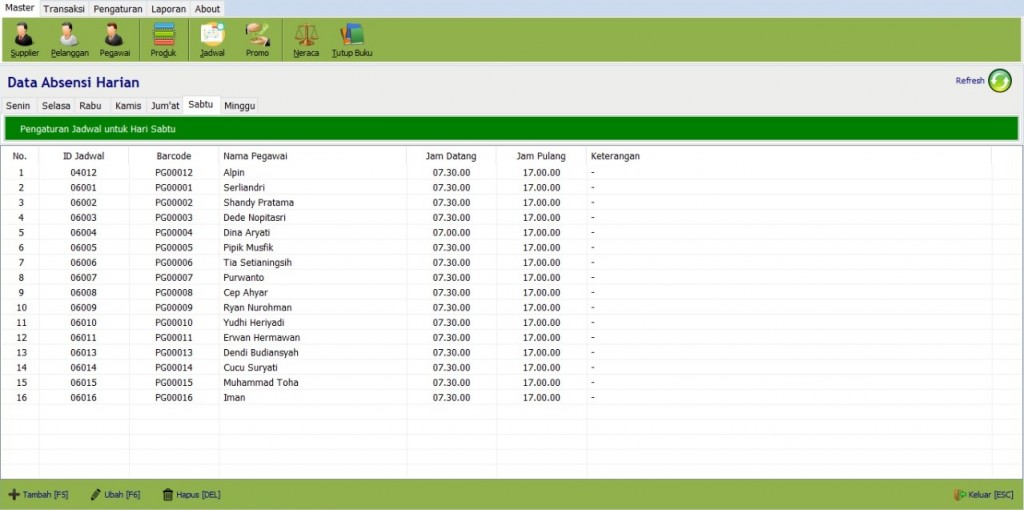Viewport: 1024px width, 510px height.
Task: Select the Cep Ahyar name cell
Action: pos(313,293)
